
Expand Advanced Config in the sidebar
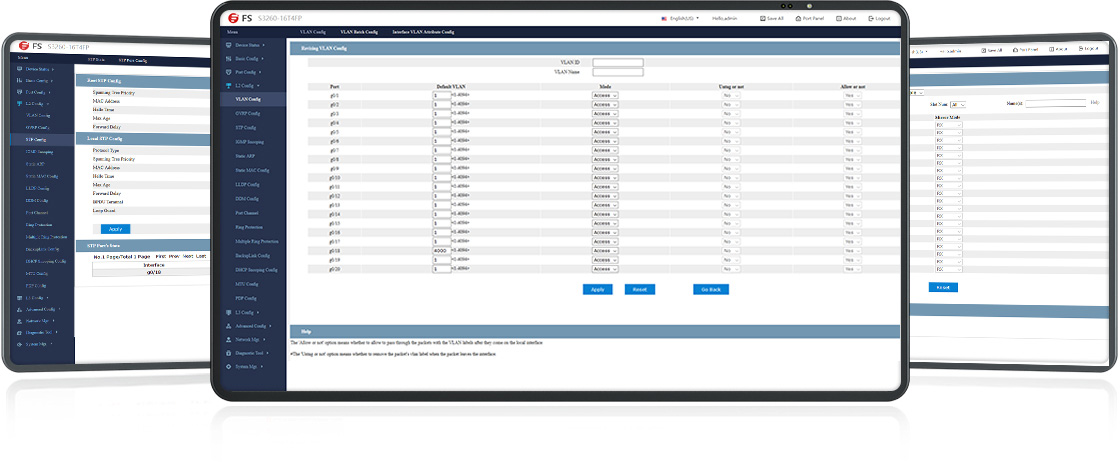pos(250,326)
